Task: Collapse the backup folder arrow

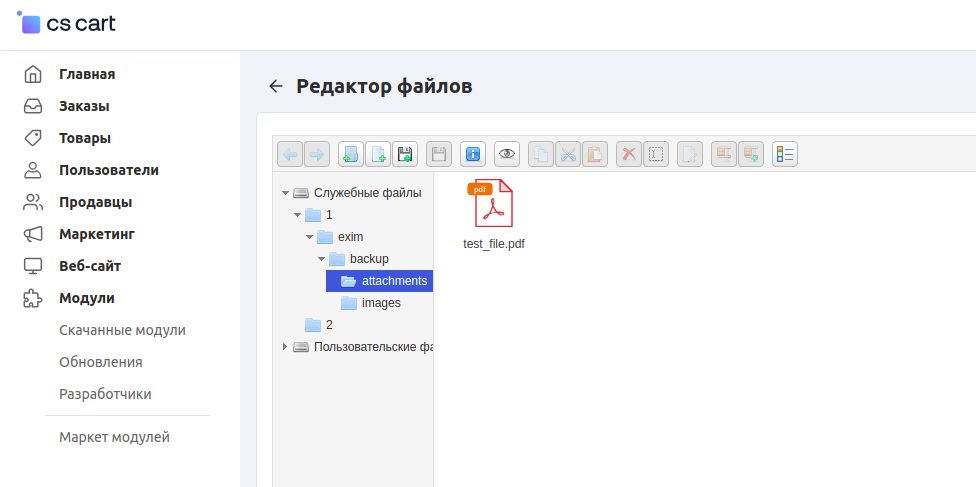Action: pyautogui.click(x=321, y=259)
